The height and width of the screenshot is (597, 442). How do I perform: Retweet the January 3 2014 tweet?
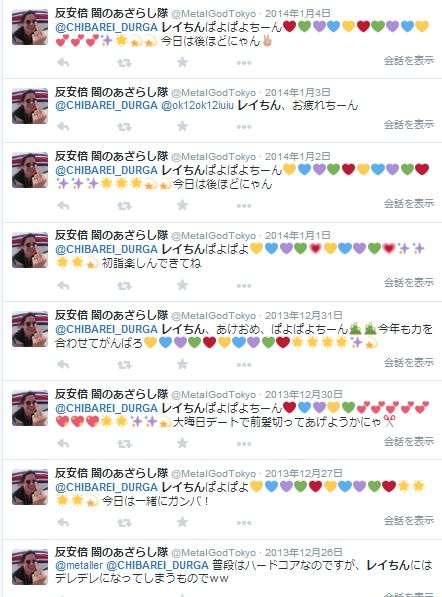(x=124, y=126)
